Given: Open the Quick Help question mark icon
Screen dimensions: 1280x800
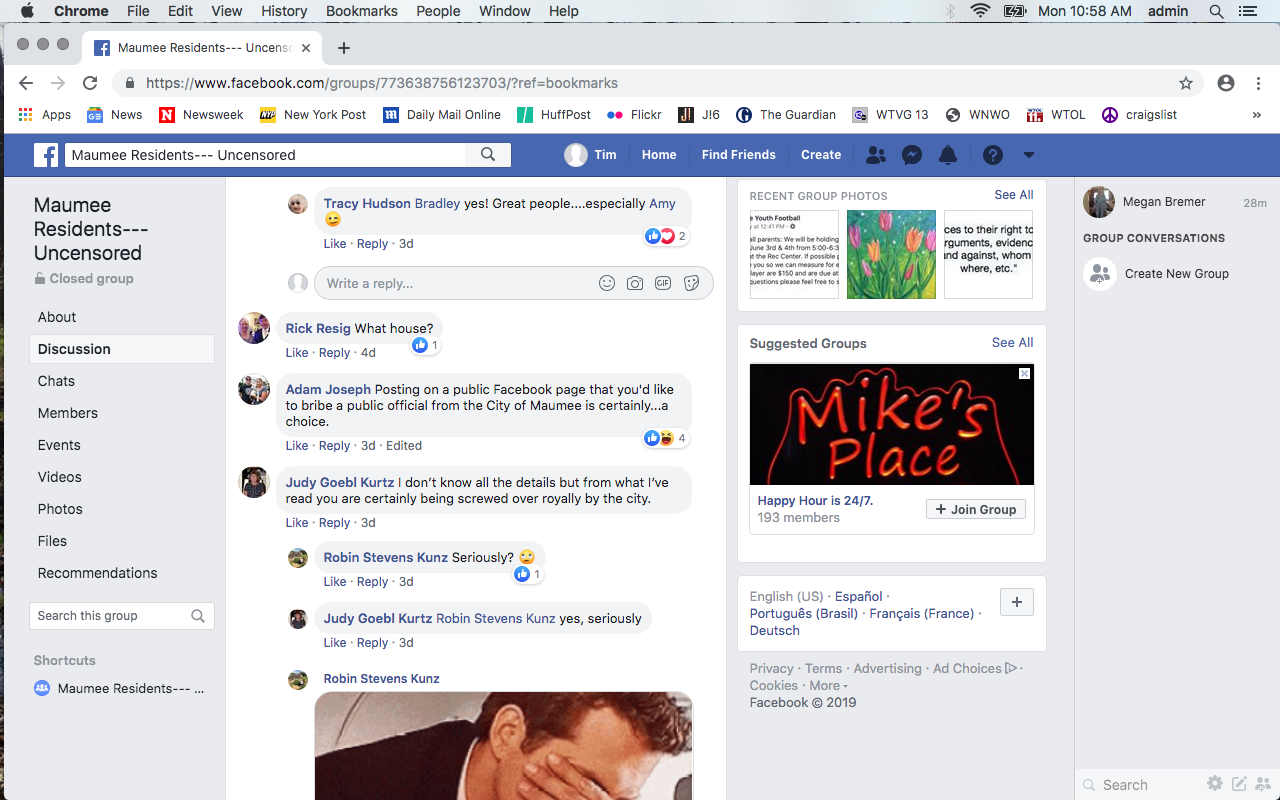Looking at the screenshot, I should click(x=992, y=155).
